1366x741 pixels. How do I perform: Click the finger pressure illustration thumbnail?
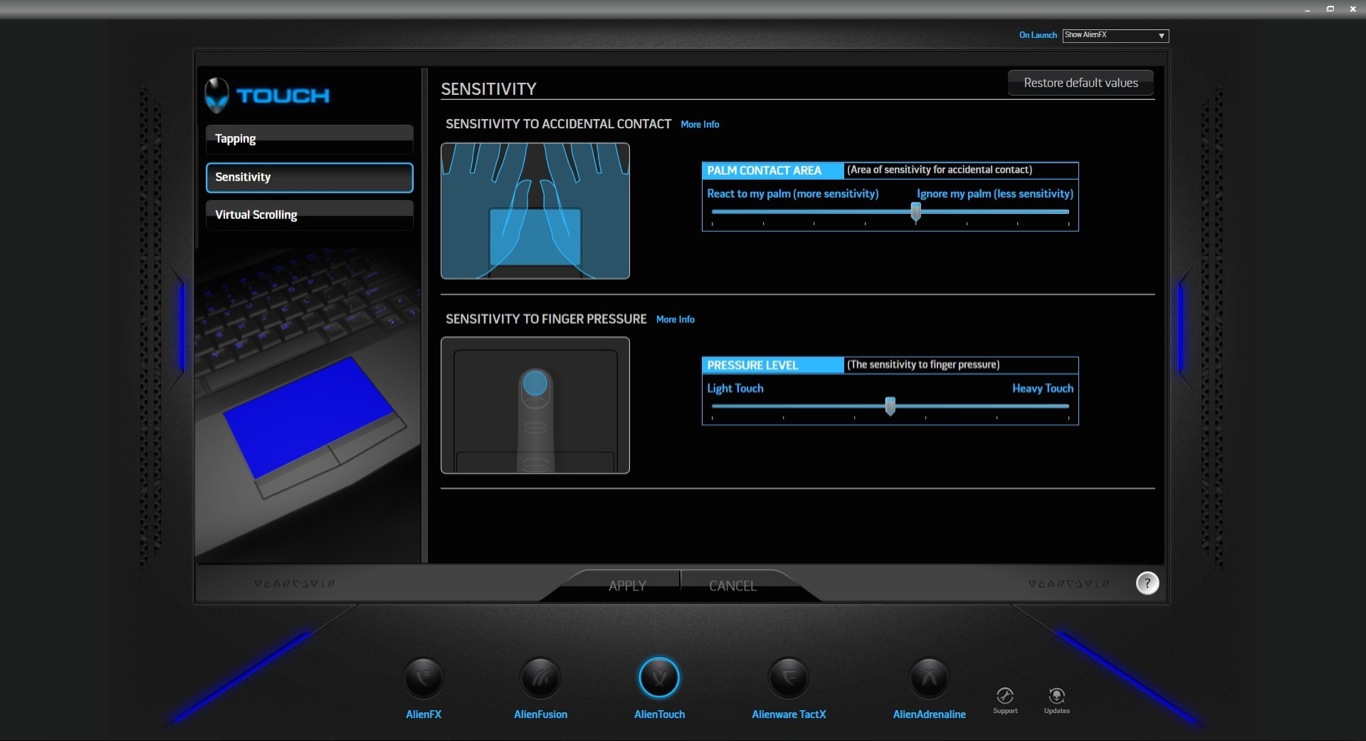[x=535, y=405]
